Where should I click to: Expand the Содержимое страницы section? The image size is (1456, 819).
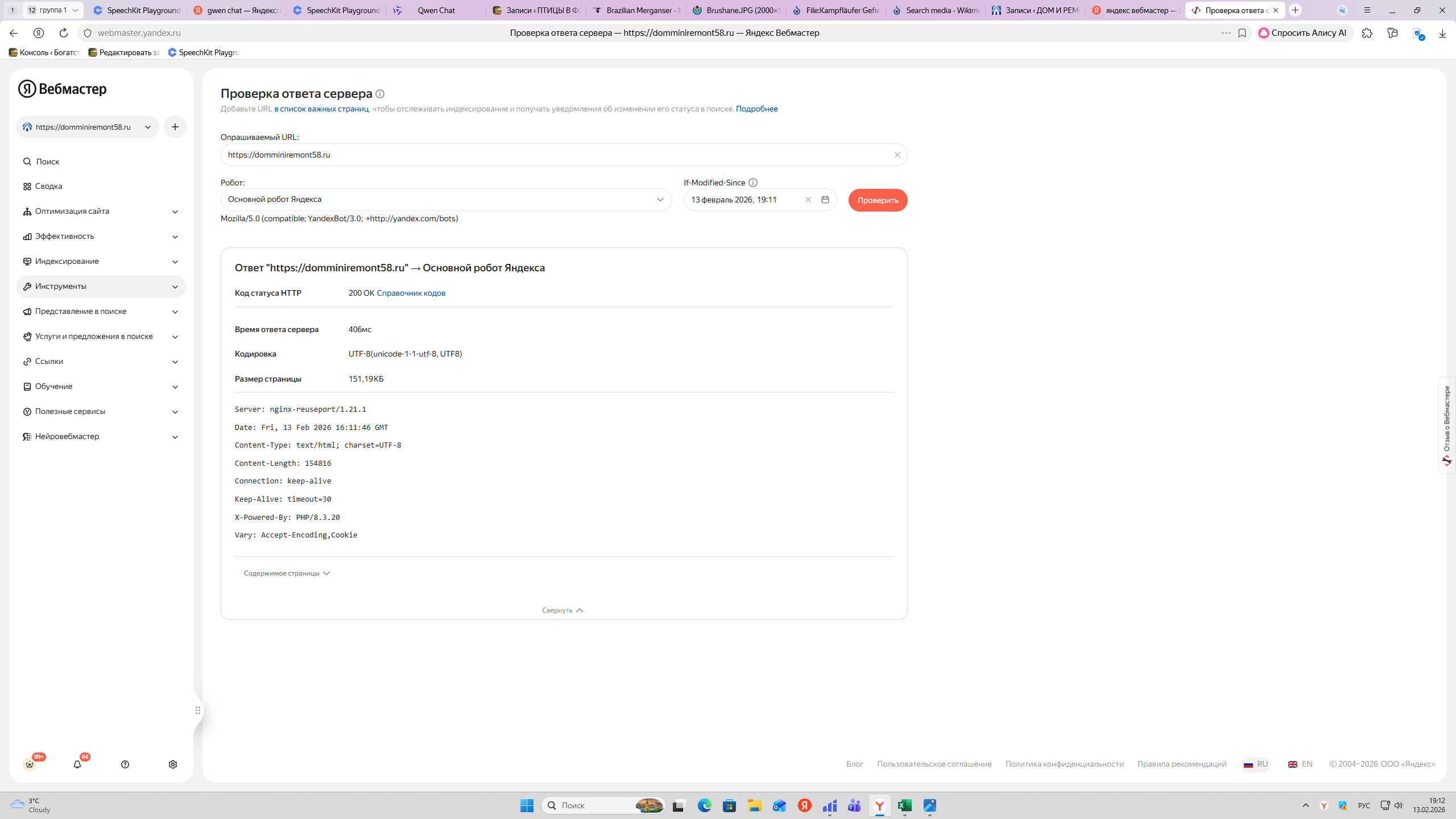(287, 573)
